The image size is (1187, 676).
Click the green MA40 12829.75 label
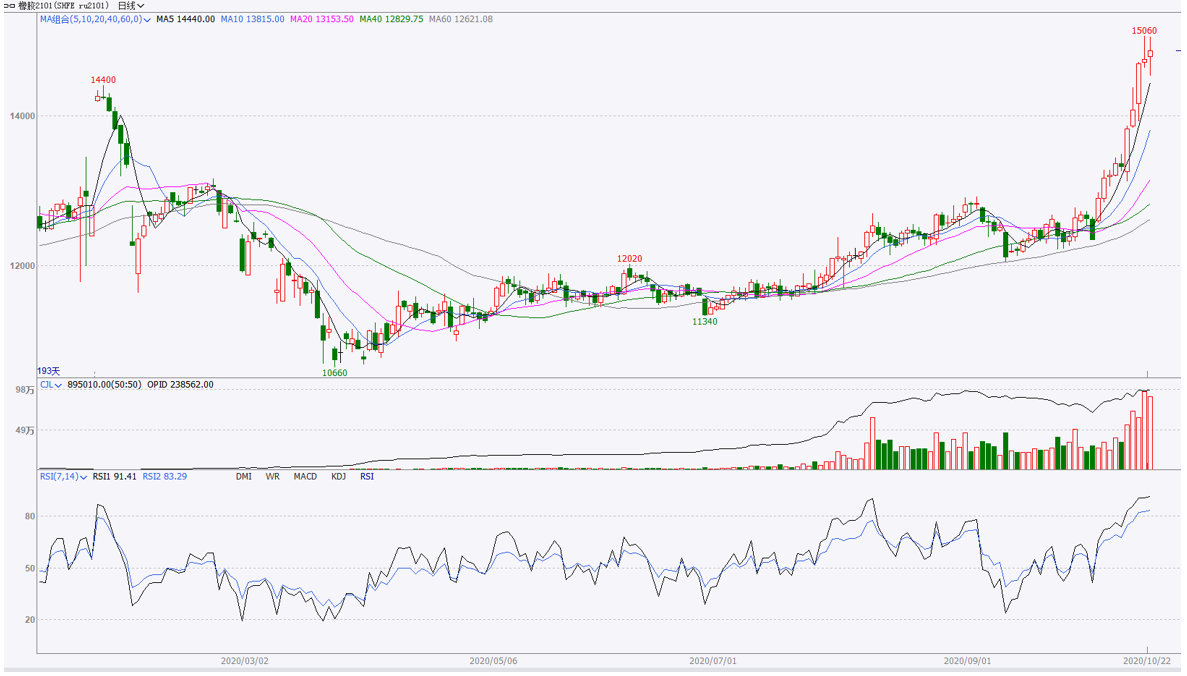[391, 20]
